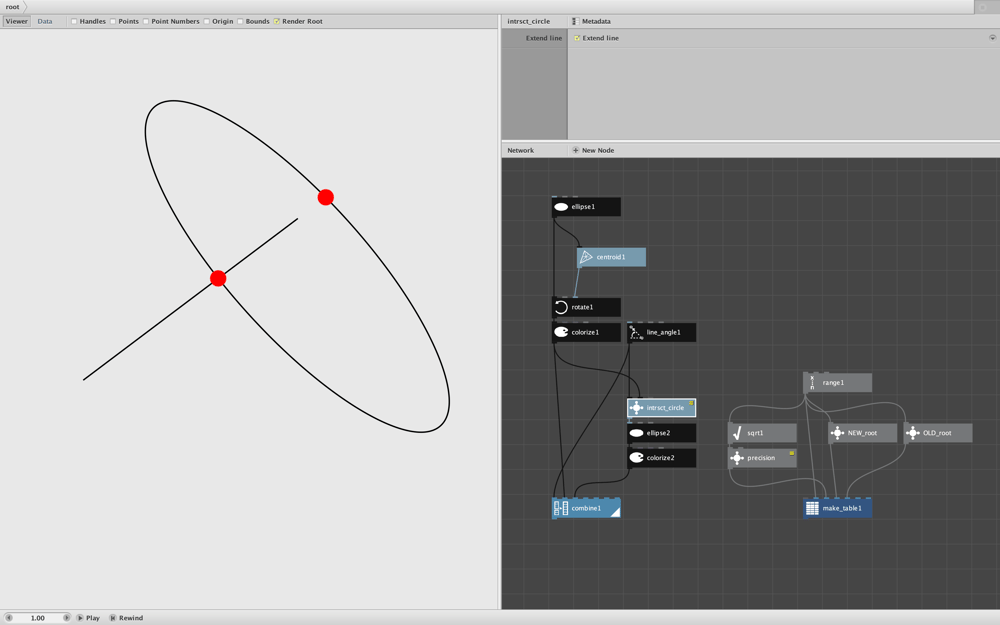Select the line_angle1 node icon
Viewport: 1000px width, 625px height.
(x=636, y=332)
